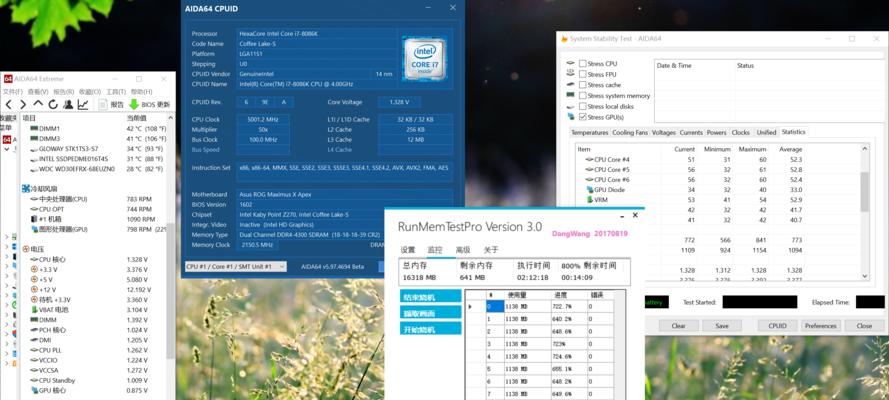Click the Close button in Stability Test
The height and width of the screenshot is (400, 889).
[865, 326]
